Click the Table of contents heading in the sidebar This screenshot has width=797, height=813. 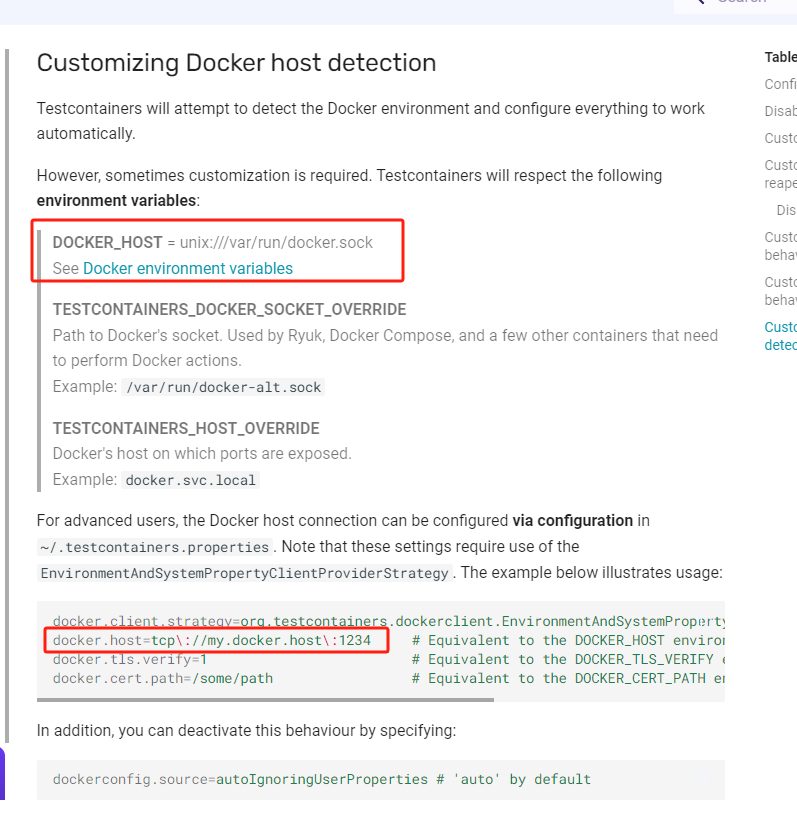click(x=780, y=57)
